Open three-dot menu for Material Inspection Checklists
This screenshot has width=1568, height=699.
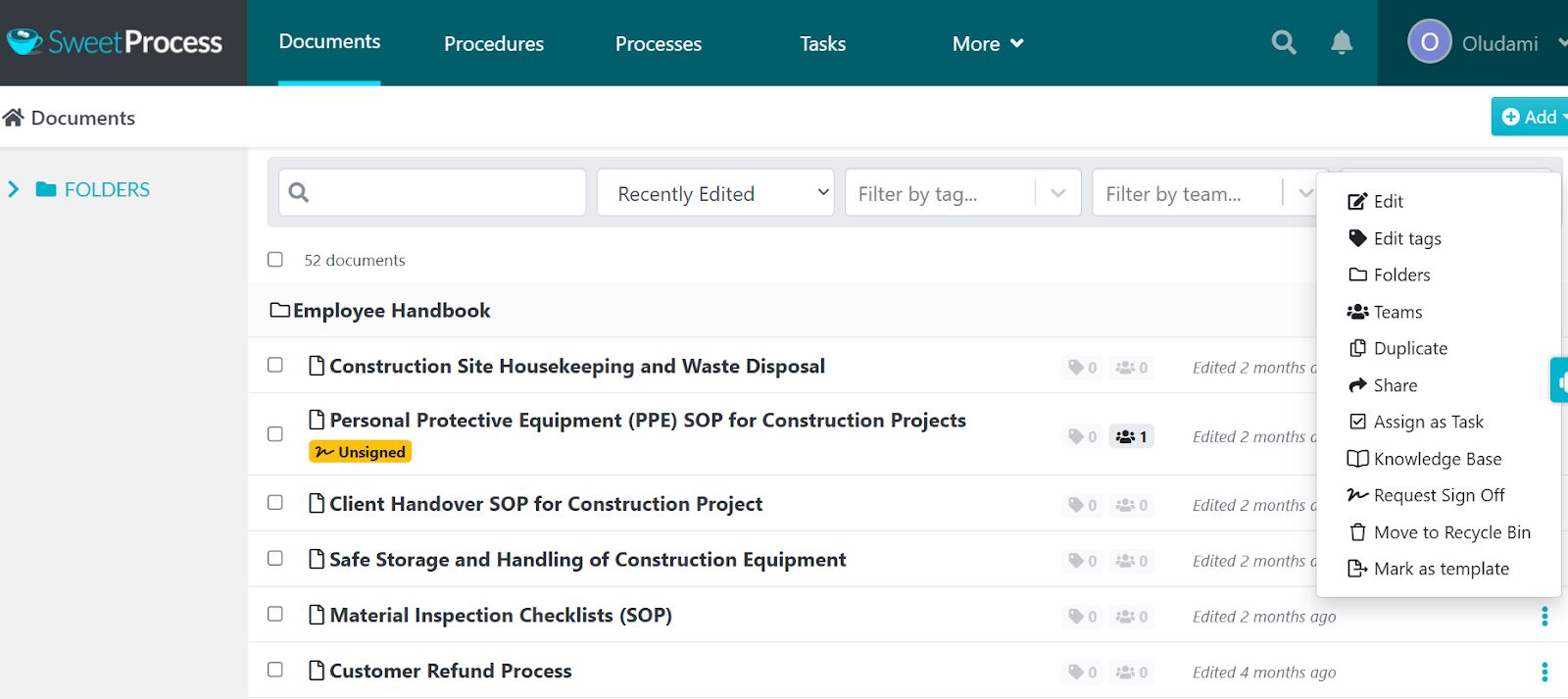pos(1544,616)
